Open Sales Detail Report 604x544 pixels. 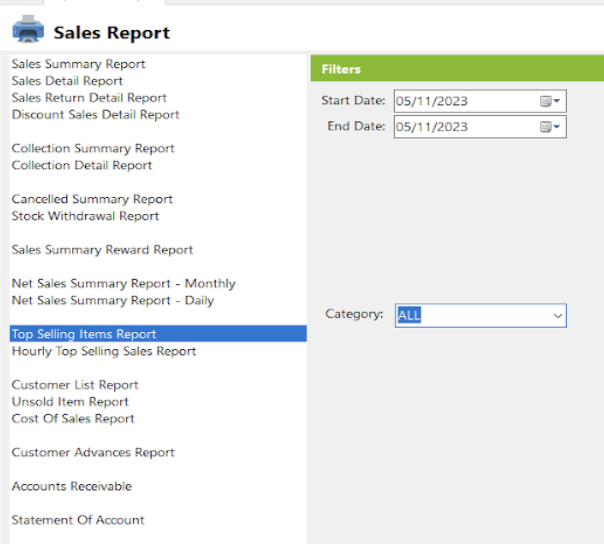tap(67, 81)
